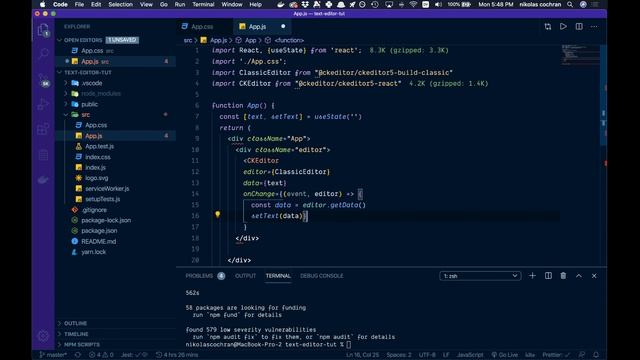Open Docker view in activity bar
Image resolution: width=640 pixels, height=360 pixels.
[x=43, y=180]
